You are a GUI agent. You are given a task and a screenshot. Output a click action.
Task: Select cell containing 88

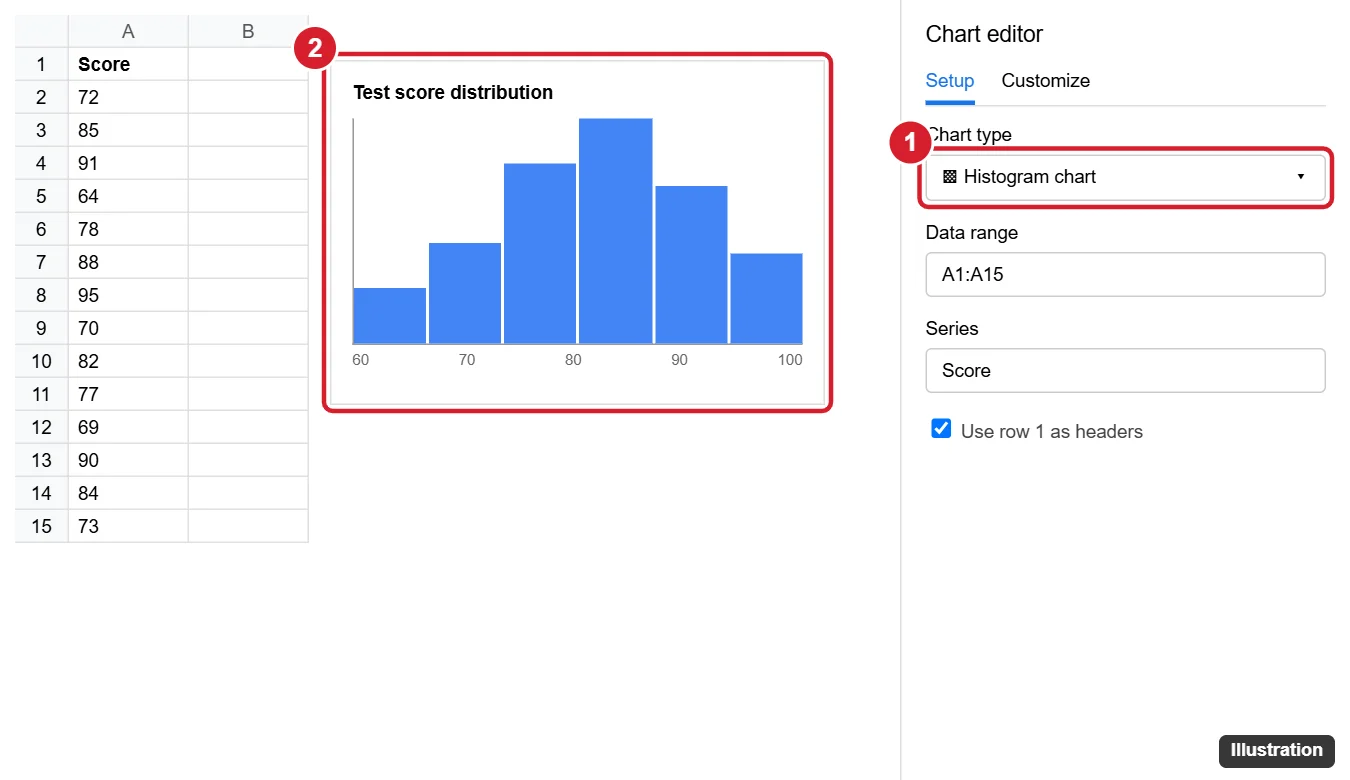[x=128, y=262]
